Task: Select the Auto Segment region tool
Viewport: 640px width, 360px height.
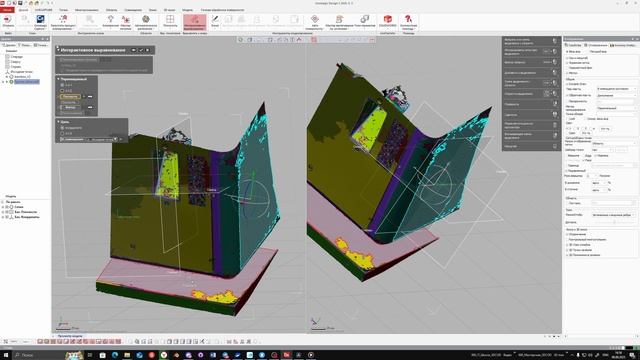Action: pyautogui.click(x=146, y=22)
